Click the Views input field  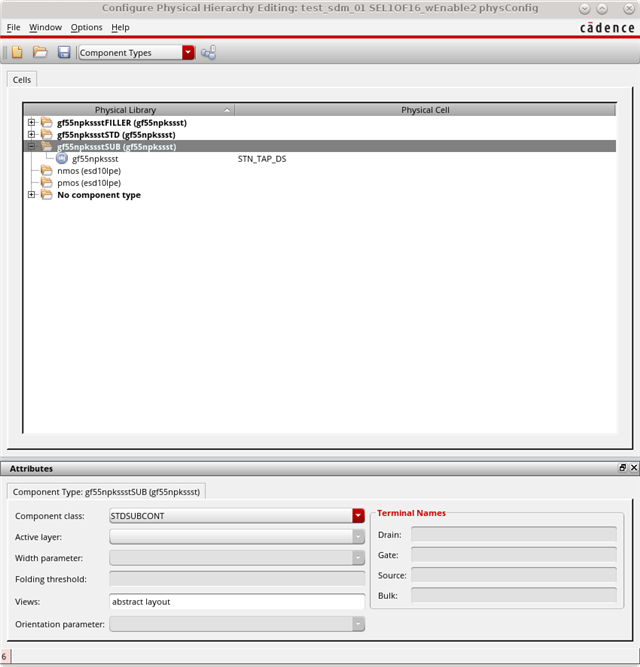[x=237, y=602]
